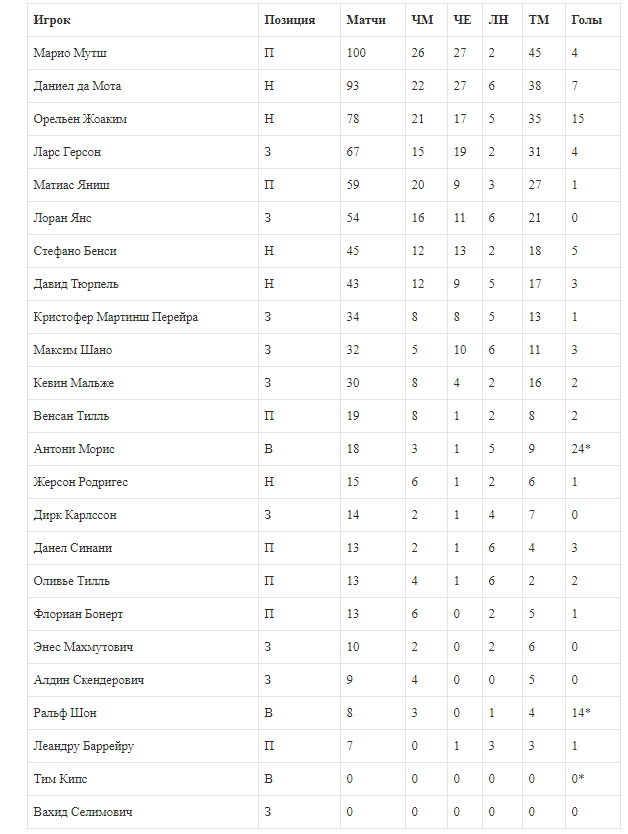Click the ТМ column header
Screen dimensions: 628x834
tap(539, 20)
